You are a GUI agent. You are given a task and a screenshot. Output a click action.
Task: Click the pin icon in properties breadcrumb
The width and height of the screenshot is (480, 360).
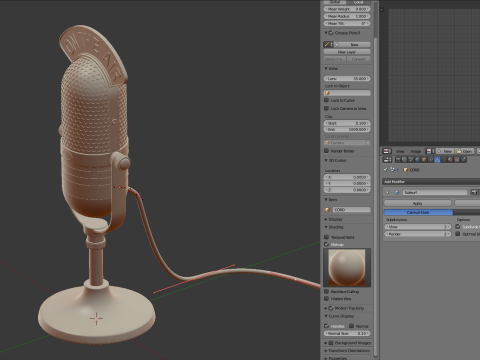(385, 170)
